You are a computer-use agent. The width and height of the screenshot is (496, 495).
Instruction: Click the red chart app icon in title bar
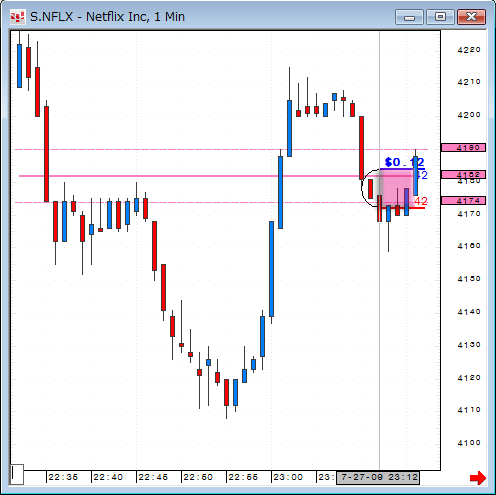click(x=17, y=17)
